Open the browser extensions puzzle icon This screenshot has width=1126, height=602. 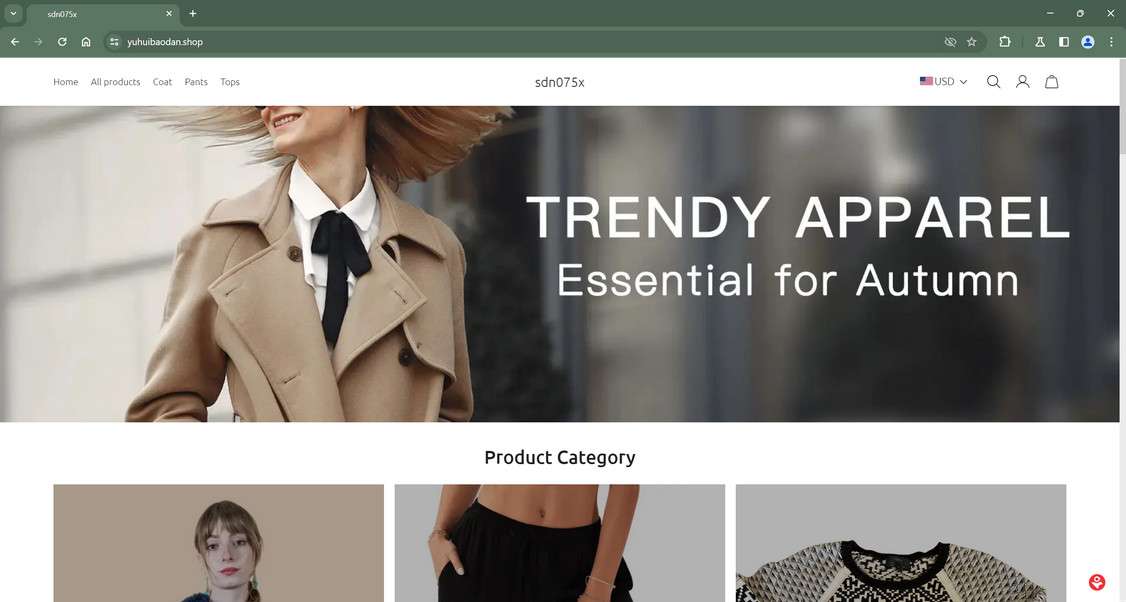point(1005,42)
